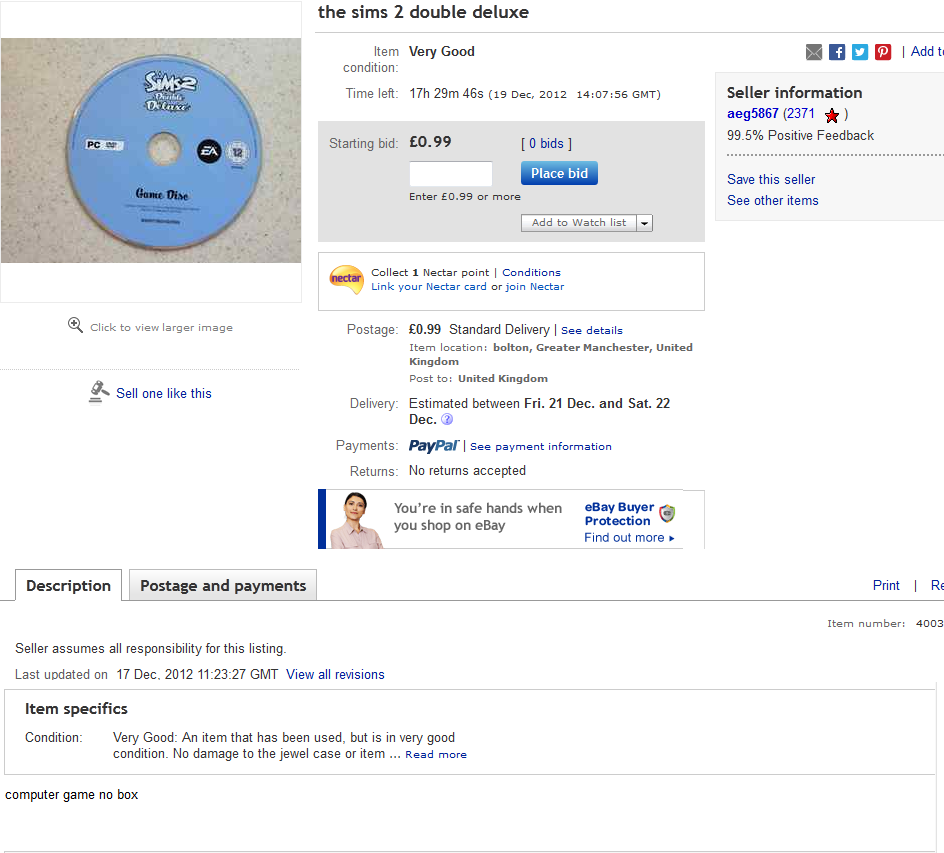Click the Nectar logo
944x853 pixels.
coord(346,279)
